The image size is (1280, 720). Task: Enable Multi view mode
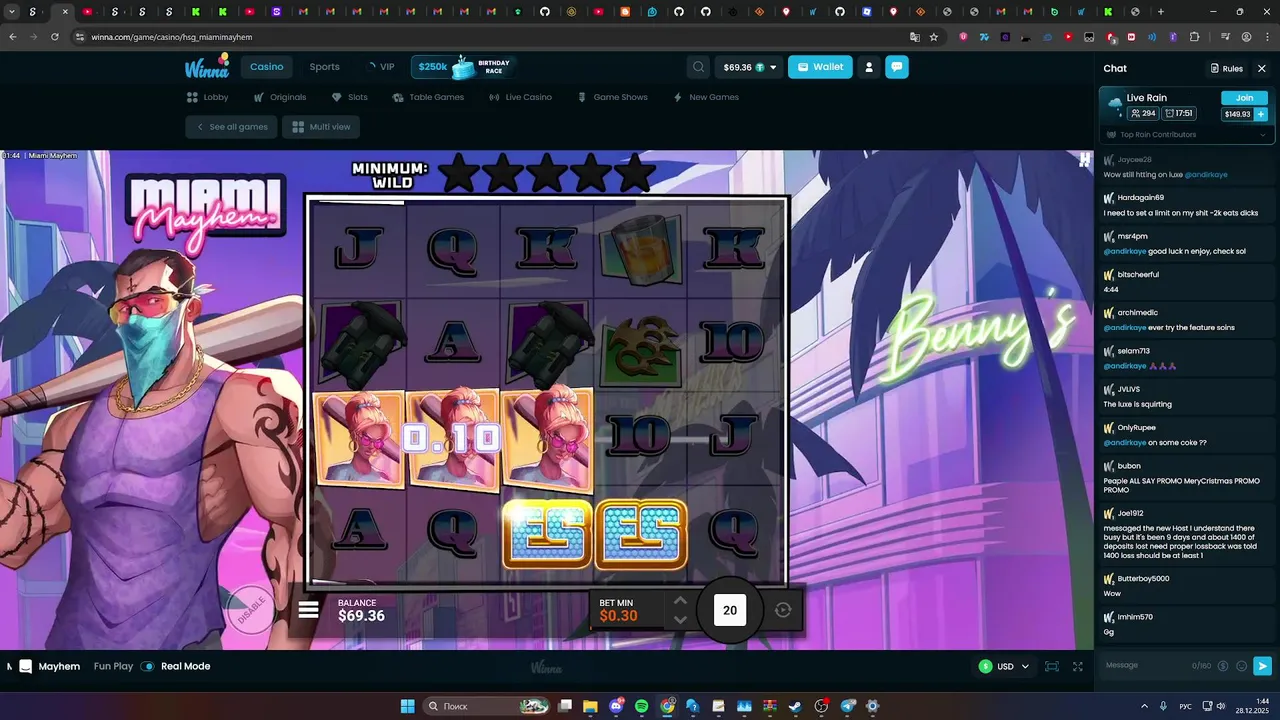321,127
